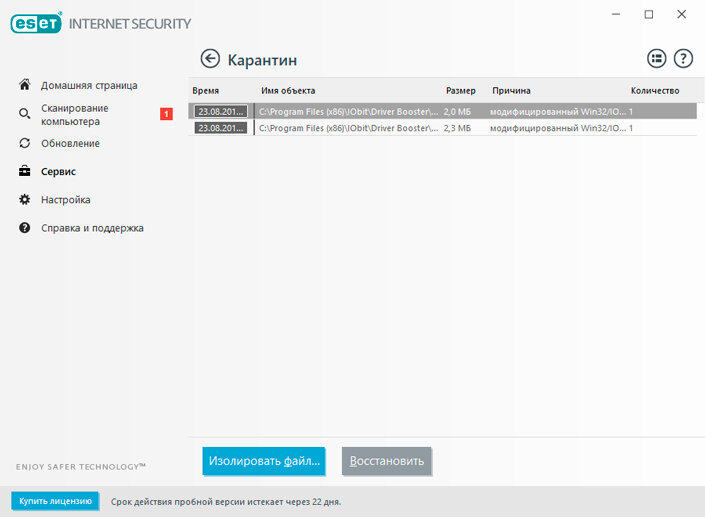Sort by Имя объекта column header
Viewport: 705px width, 517px height.
(288, 90)
